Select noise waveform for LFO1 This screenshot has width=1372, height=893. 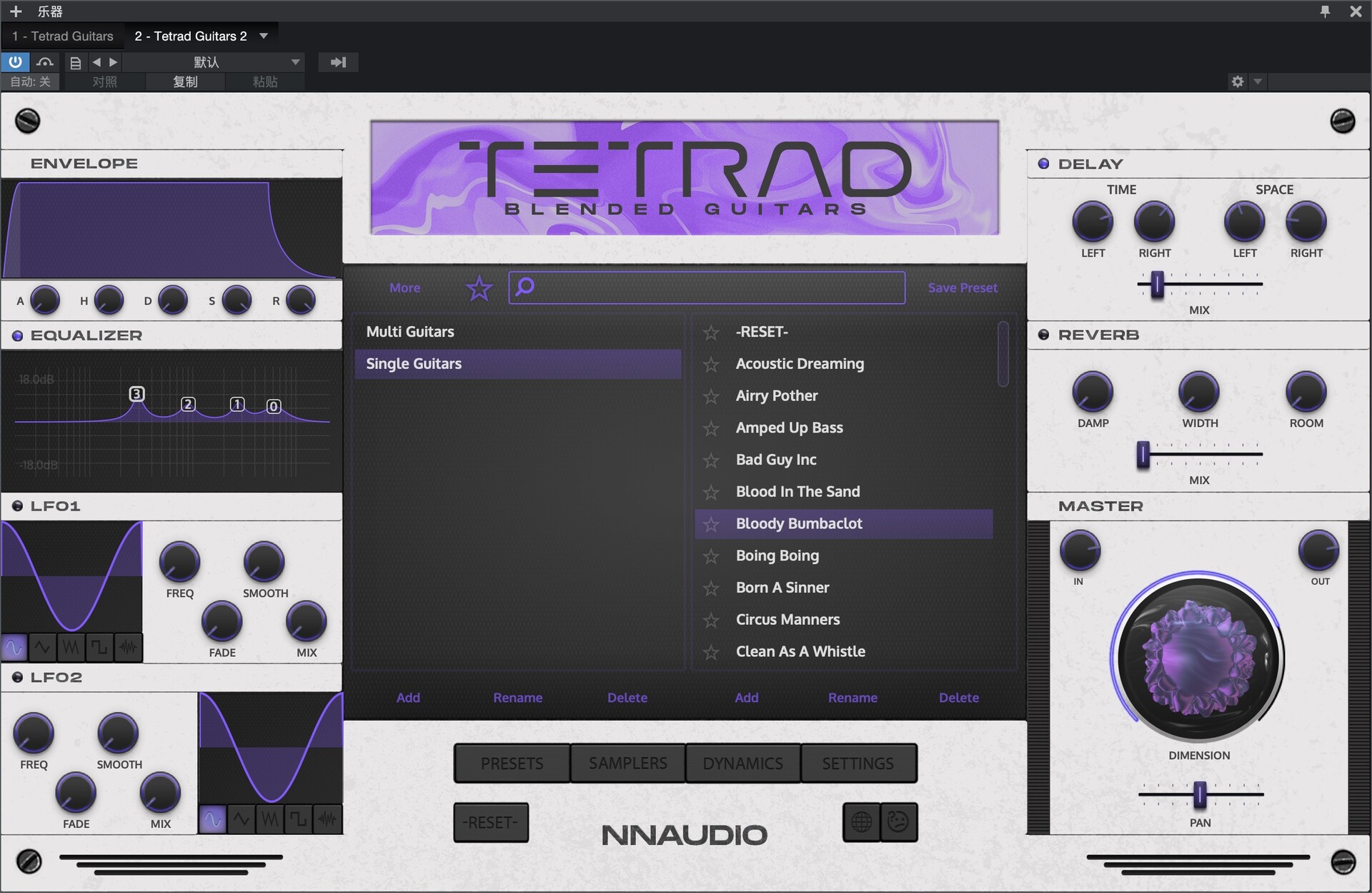click(x=128, y=648)
